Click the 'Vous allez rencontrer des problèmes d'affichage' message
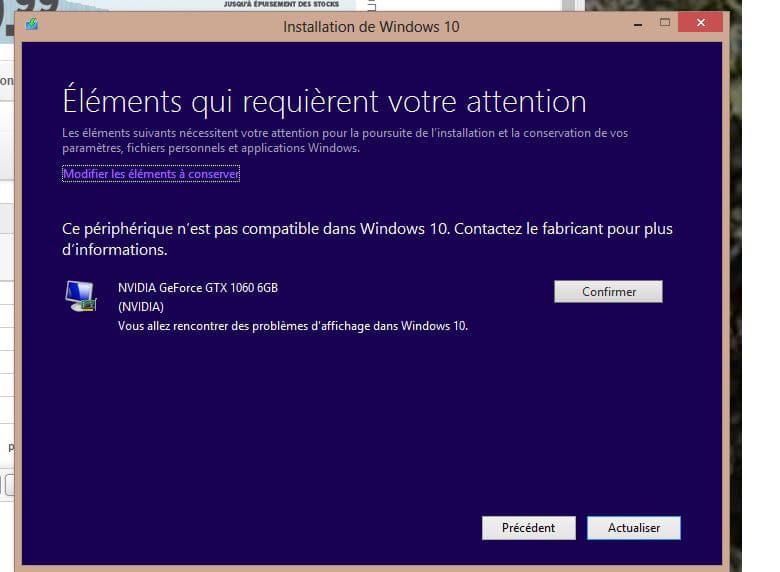Image resolution: width=780 pixels, height=572 pixels. coord(292,326)
